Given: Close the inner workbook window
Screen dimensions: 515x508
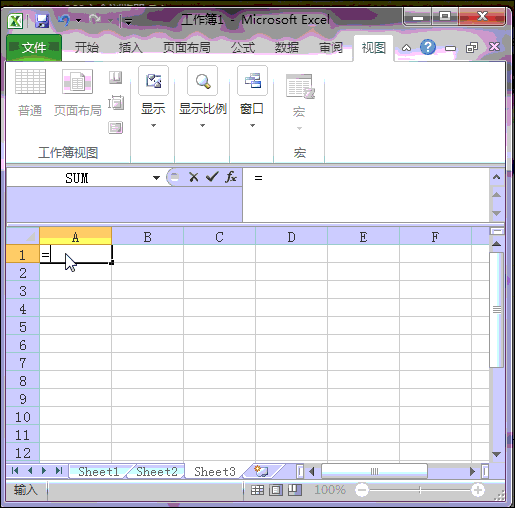Looking at the screenshot, I should pos(494,47).
